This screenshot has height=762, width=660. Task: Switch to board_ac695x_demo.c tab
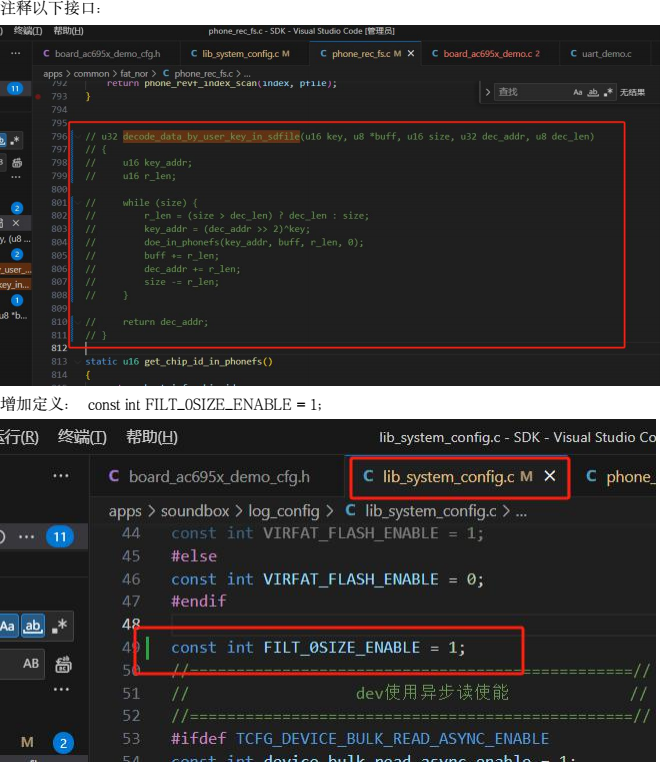(486, 53)
